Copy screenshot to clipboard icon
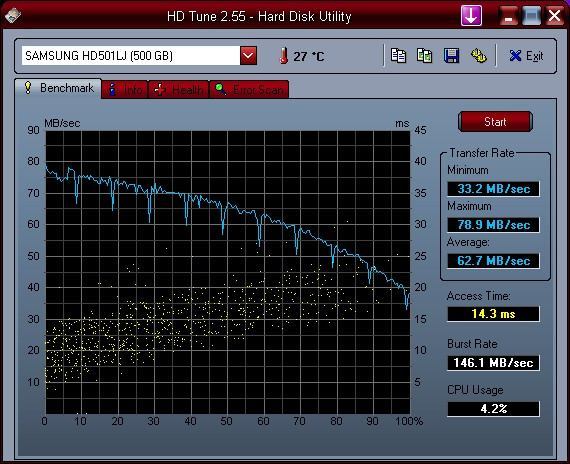570x464 pixels. pyautogui.click(x=424, y=56)
